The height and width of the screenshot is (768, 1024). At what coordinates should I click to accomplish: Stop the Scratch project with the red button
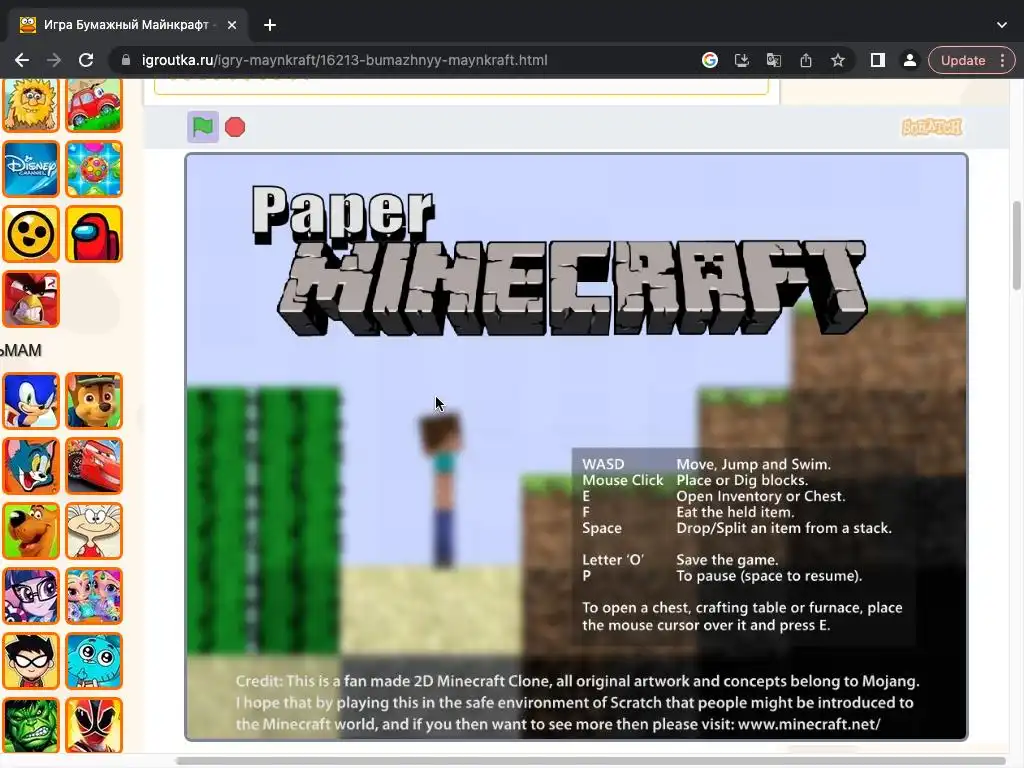coord(235,127)
